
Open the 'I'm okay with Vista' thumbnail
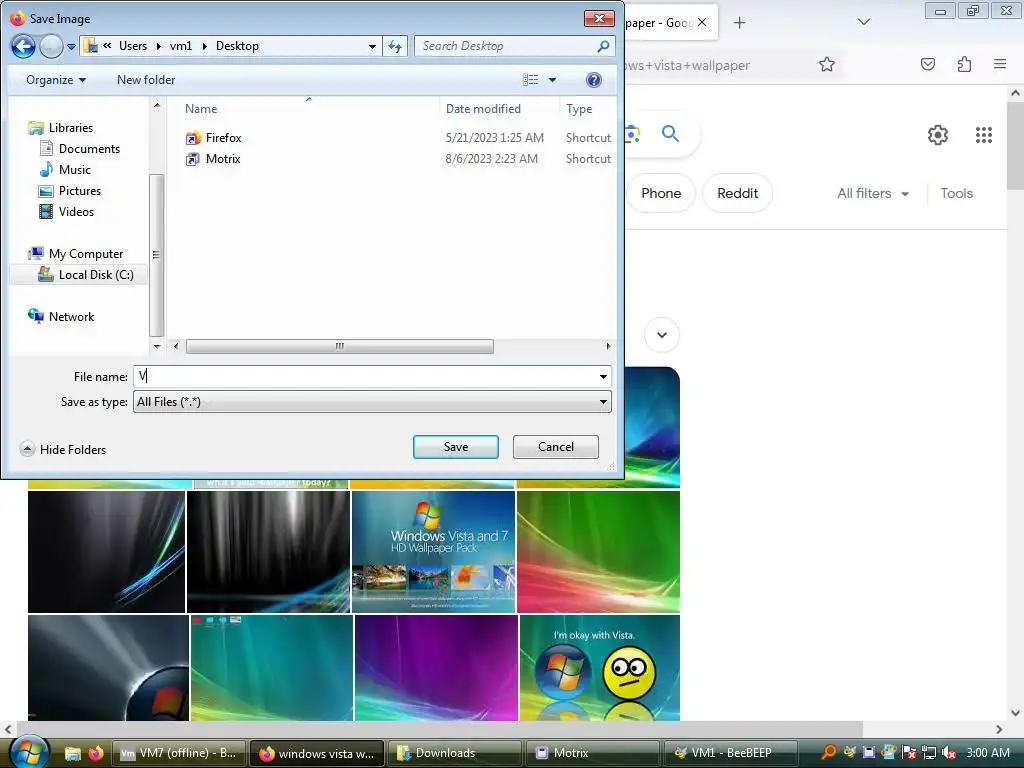pyautogui.click(x=600, y=667)
